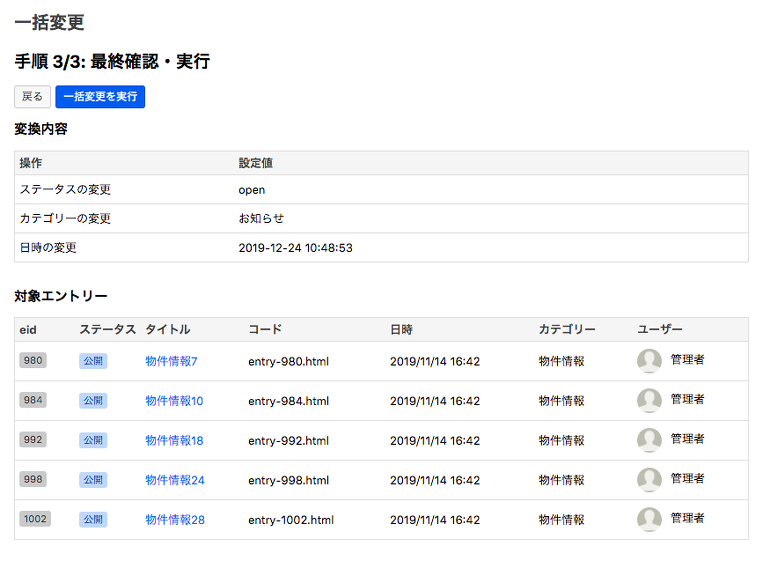Click user avatar in entry 980 row

649,361
